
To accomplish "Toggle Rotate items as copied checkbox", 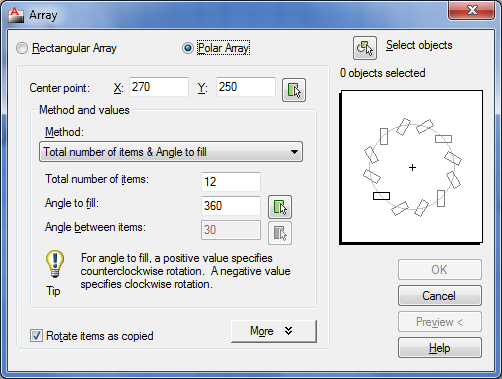I will coord(36,336).
